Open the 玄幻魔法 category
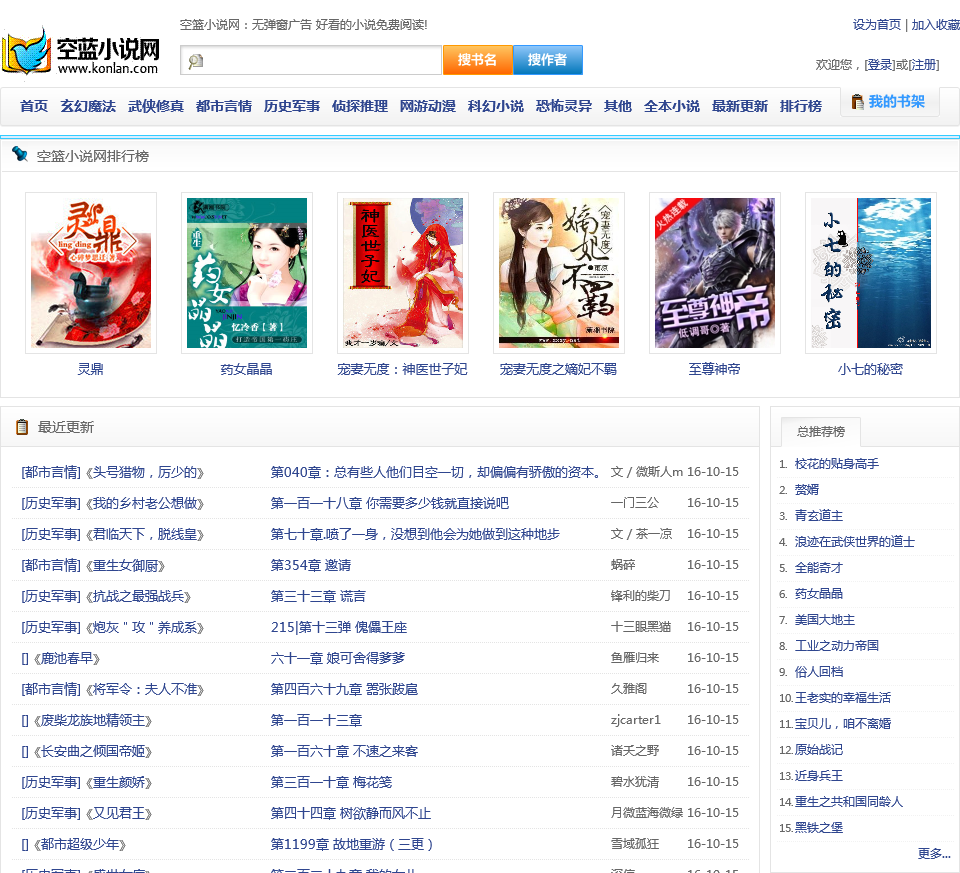 [88, 106]
